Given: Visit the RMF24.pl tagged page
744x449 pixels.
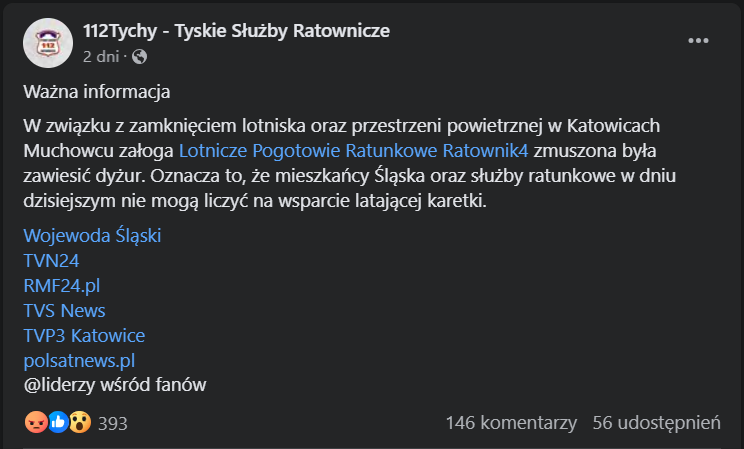Looking at the screenshot, I should click(x=62, y=285).
